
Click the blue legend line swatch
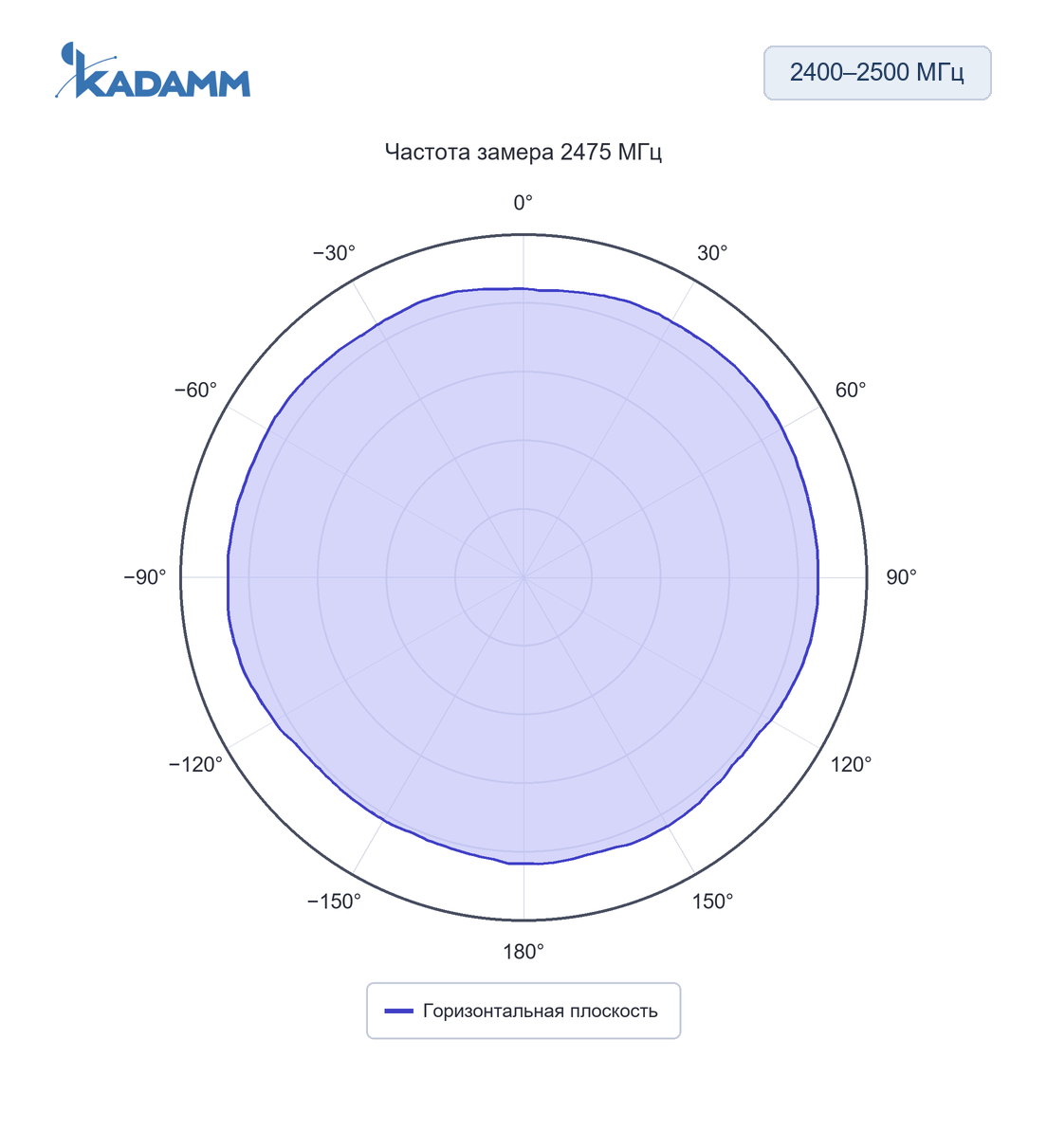pyautogui.click(x=398, y=1011)
